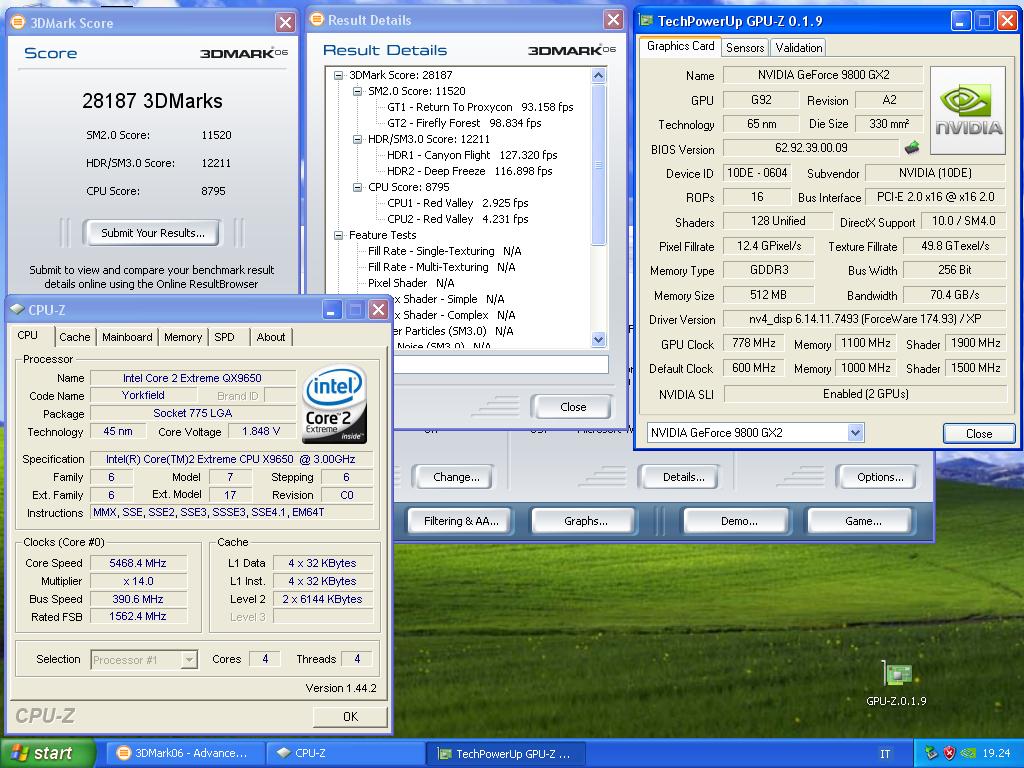Collapse the 3DMark Score: 28187 tree node
The image size is (1024, 768).
pyautogui.click(x=338, y=75)
